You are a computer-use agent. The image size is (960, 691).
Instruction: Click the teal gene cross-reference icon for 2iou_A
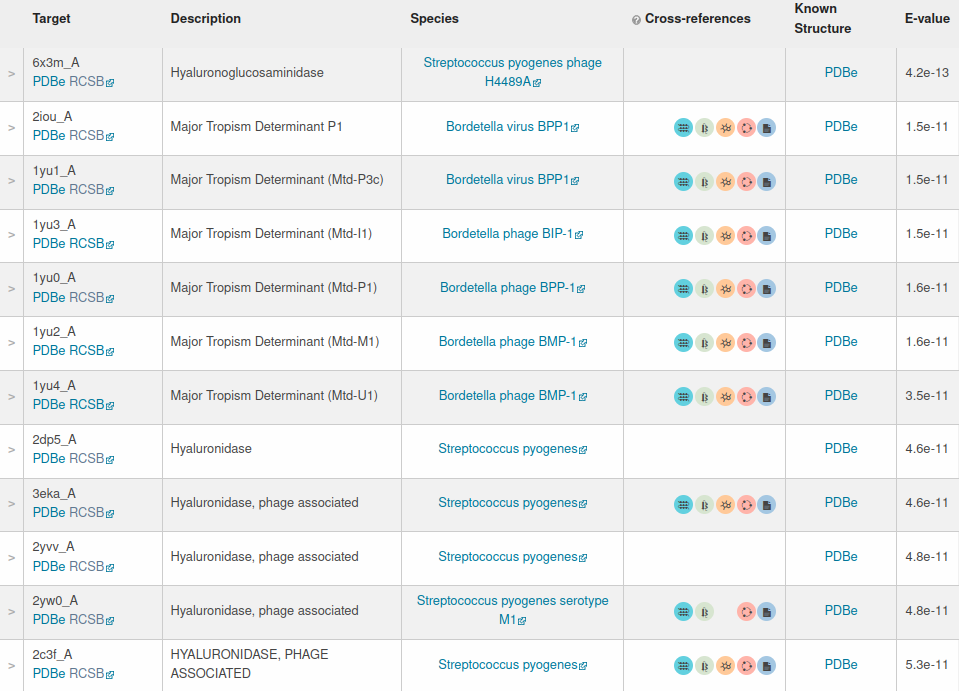[683, 128]
